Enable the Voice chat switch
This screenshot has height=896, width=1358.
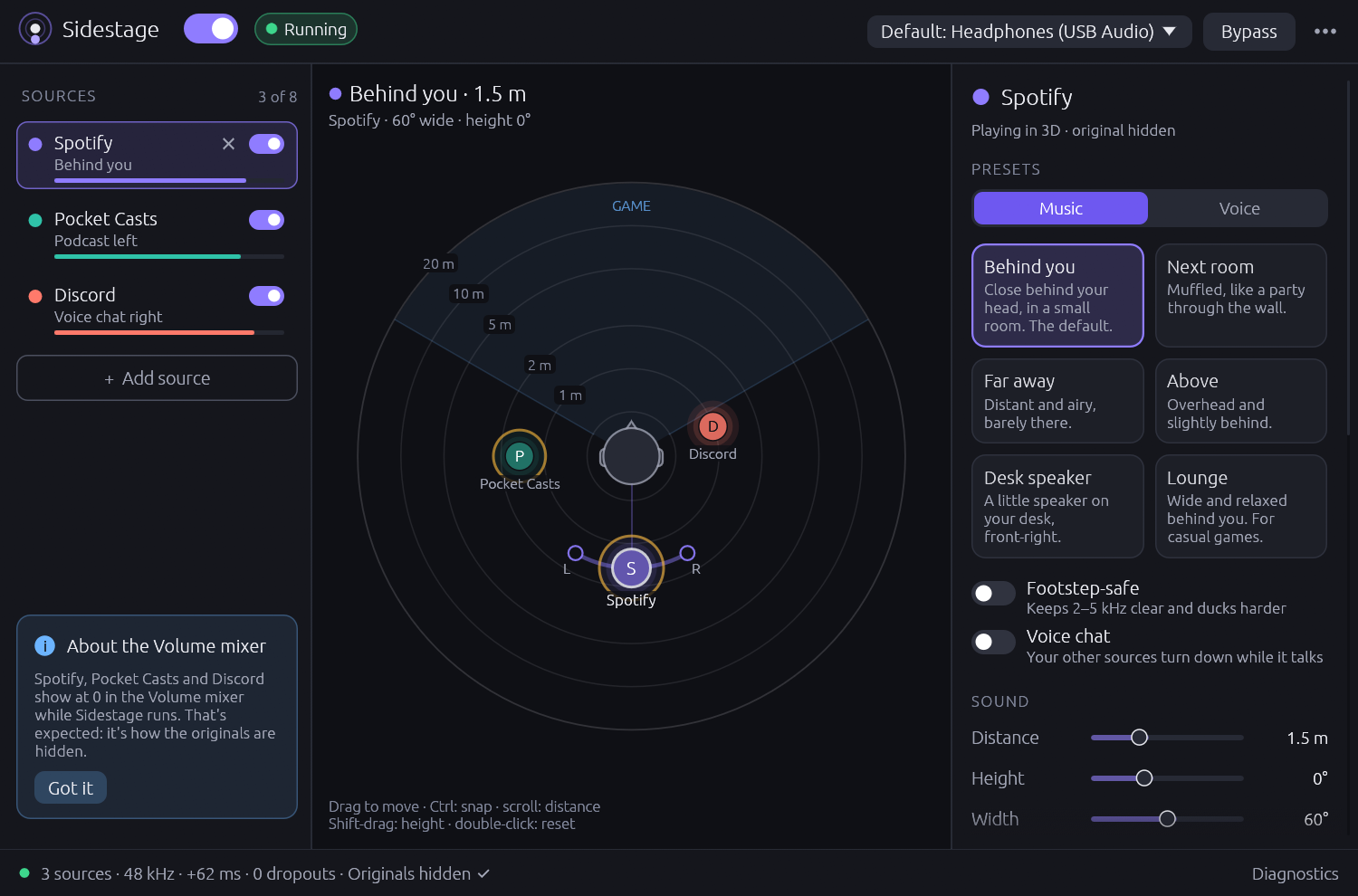[x=993, y=642]
